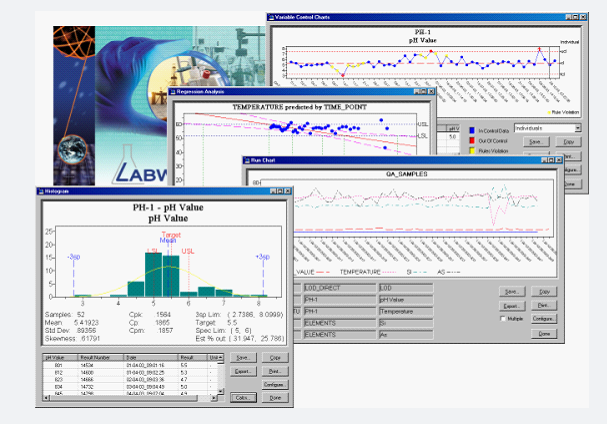Click Configure in the Histogram window
Viewport: 607px width, 424px height.
point(275,385)
